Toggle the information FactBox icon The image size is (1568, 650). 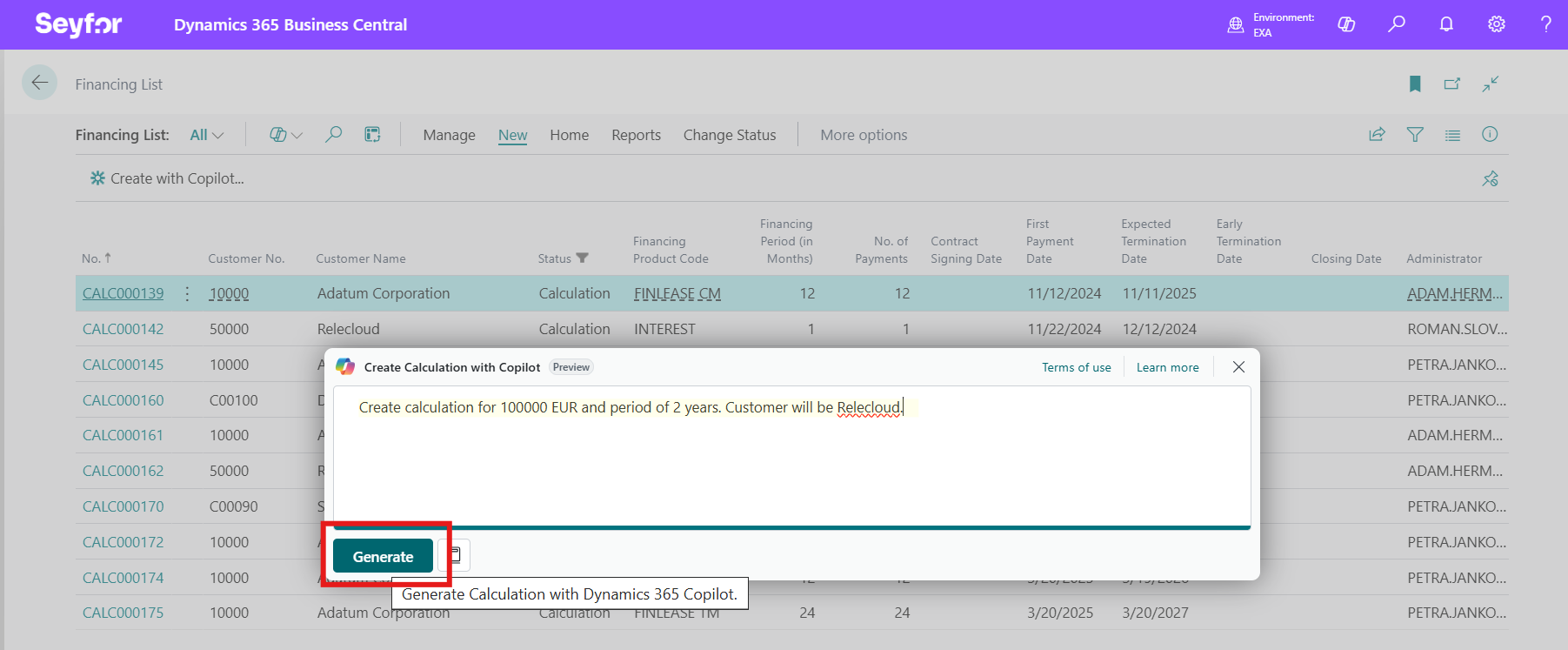tap(1490, 134)
